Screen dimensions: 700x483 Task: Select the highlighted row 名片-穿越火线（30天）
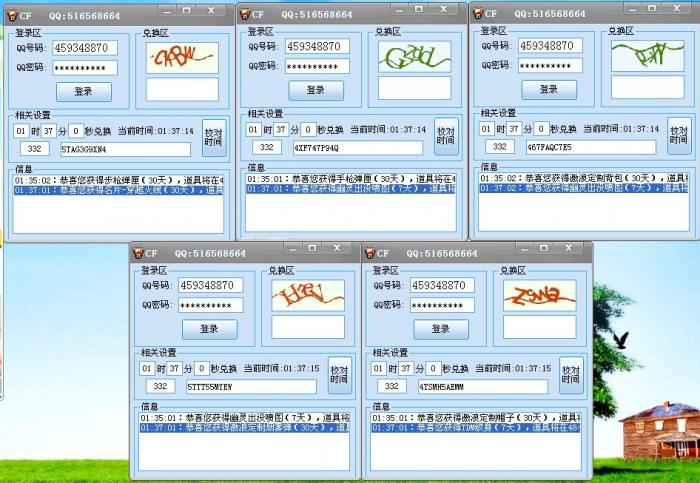tap(118, 190)
